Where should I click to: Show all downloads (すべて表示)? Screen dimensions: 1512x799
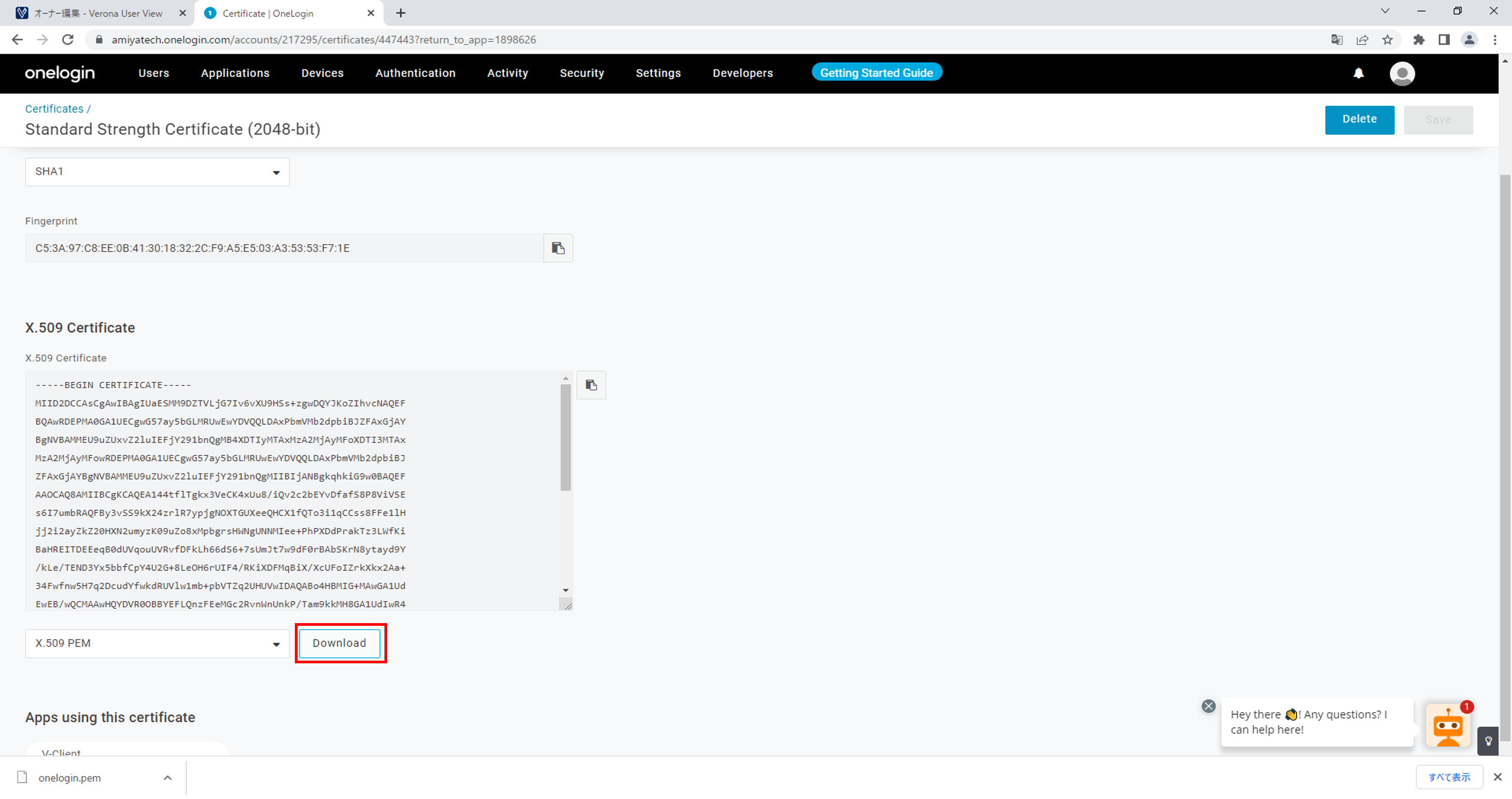pyautogui.click(x=1449, y=777)
